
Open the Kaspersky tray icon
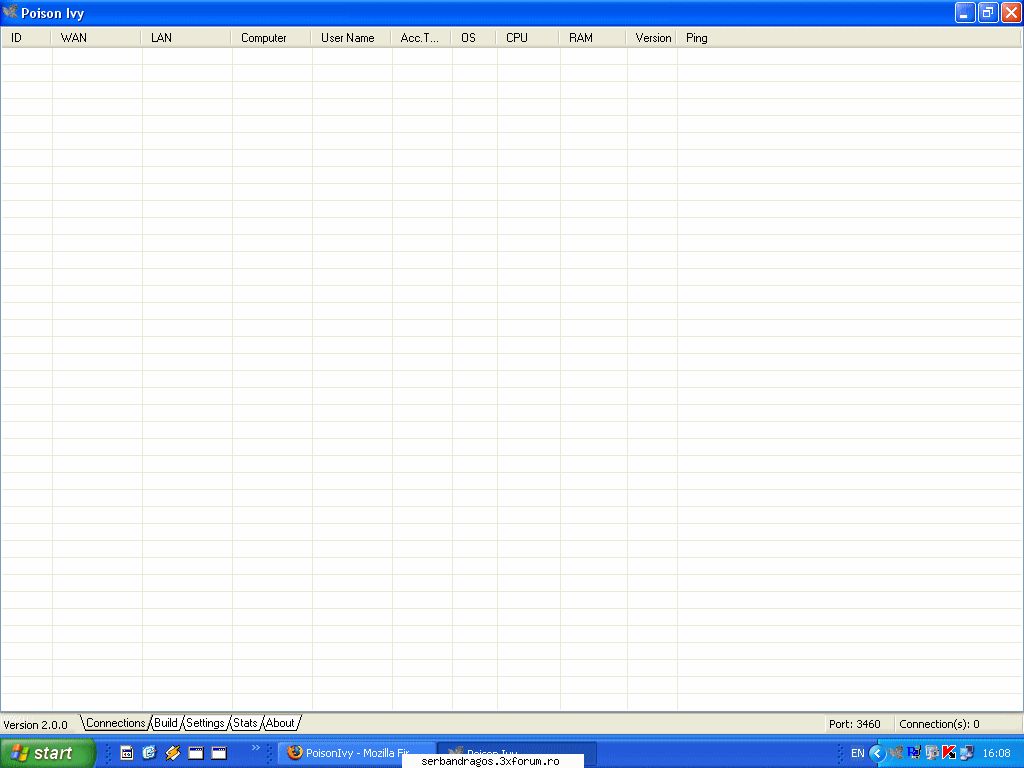coord(949,753)
